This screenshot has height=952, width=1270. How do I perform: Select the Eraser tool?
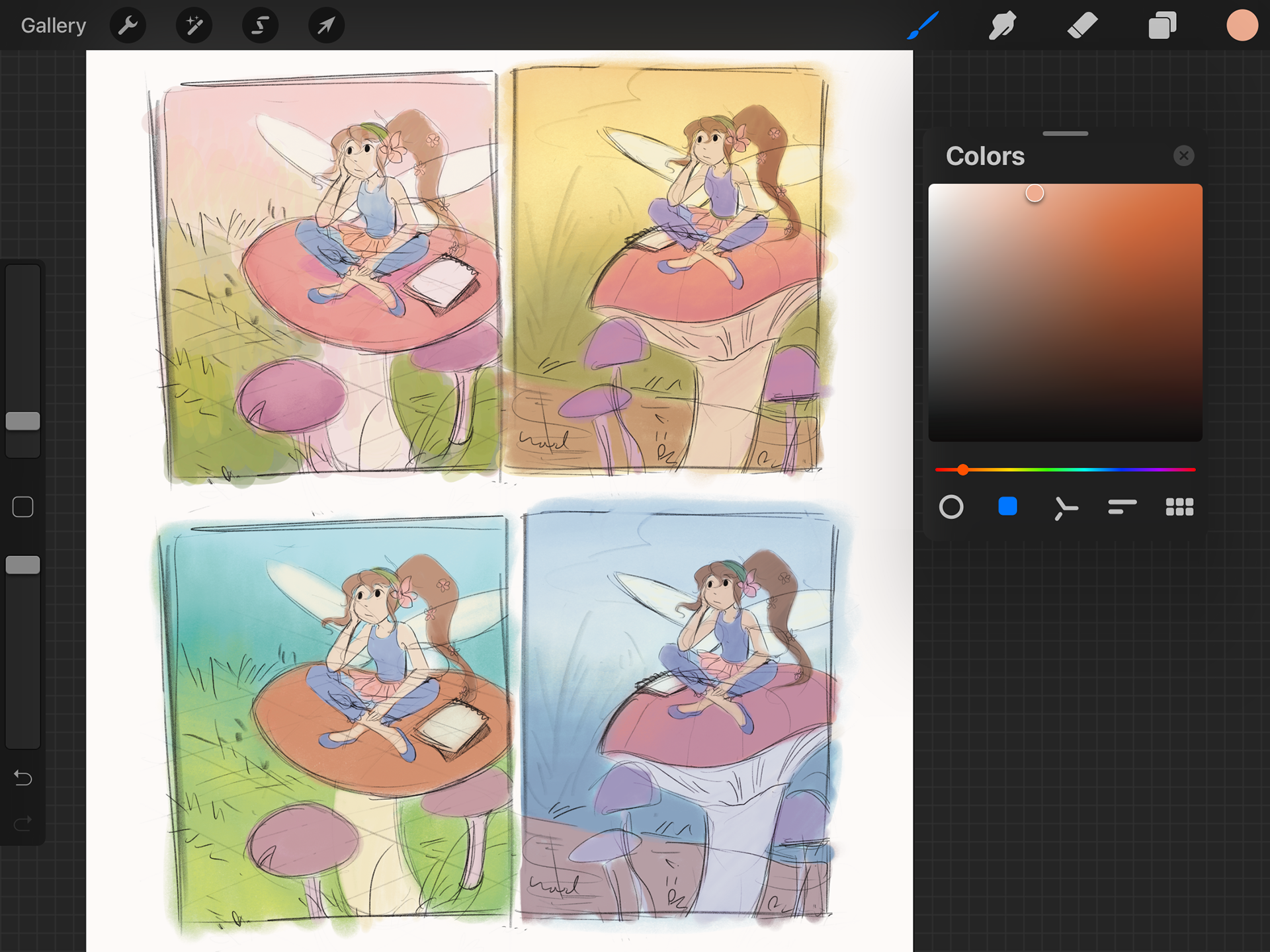[x=1082, y=26]
